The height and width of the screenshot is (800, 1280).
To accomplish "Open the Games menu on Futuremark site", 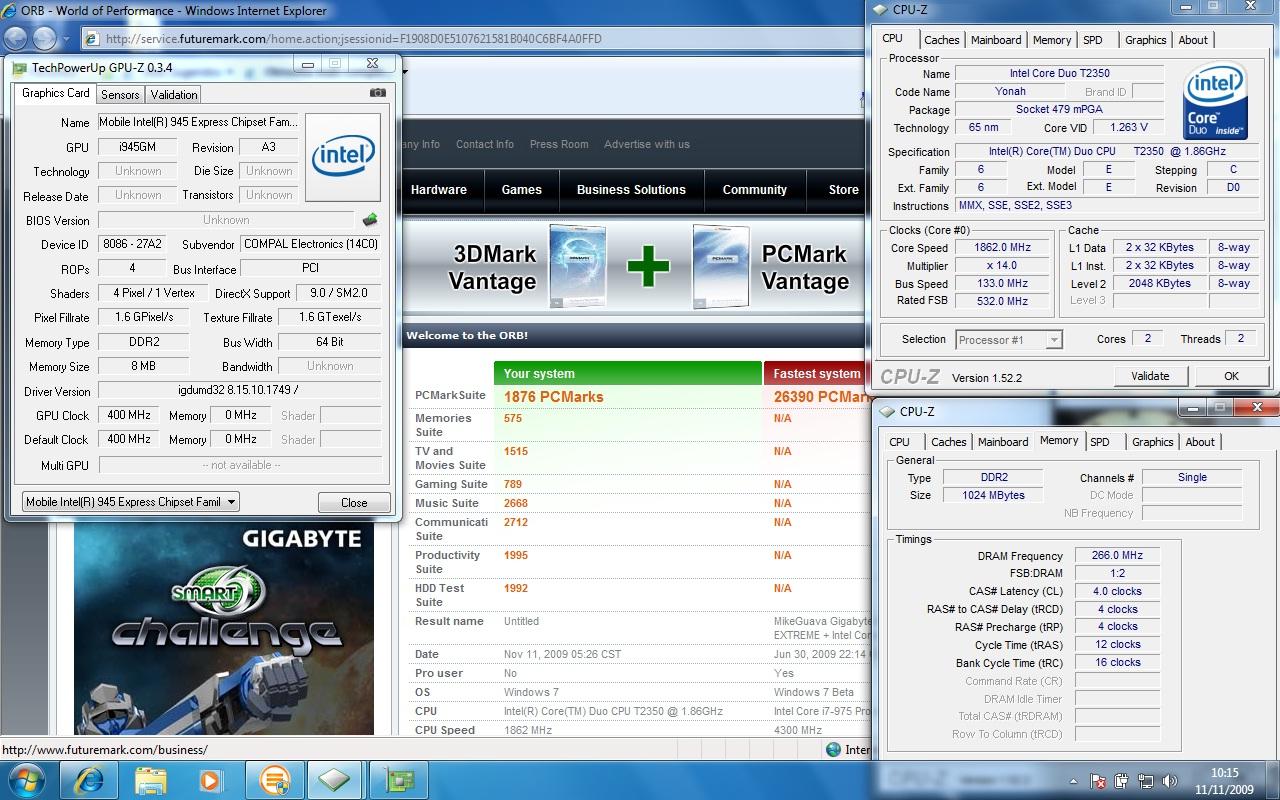I will click(x=522, y=190).
